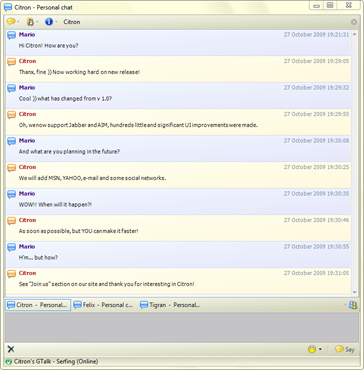This screenshot has width=364, height=370.
Task: Switch to Tigran - Personal chat tab
Action: click(170, 305)
